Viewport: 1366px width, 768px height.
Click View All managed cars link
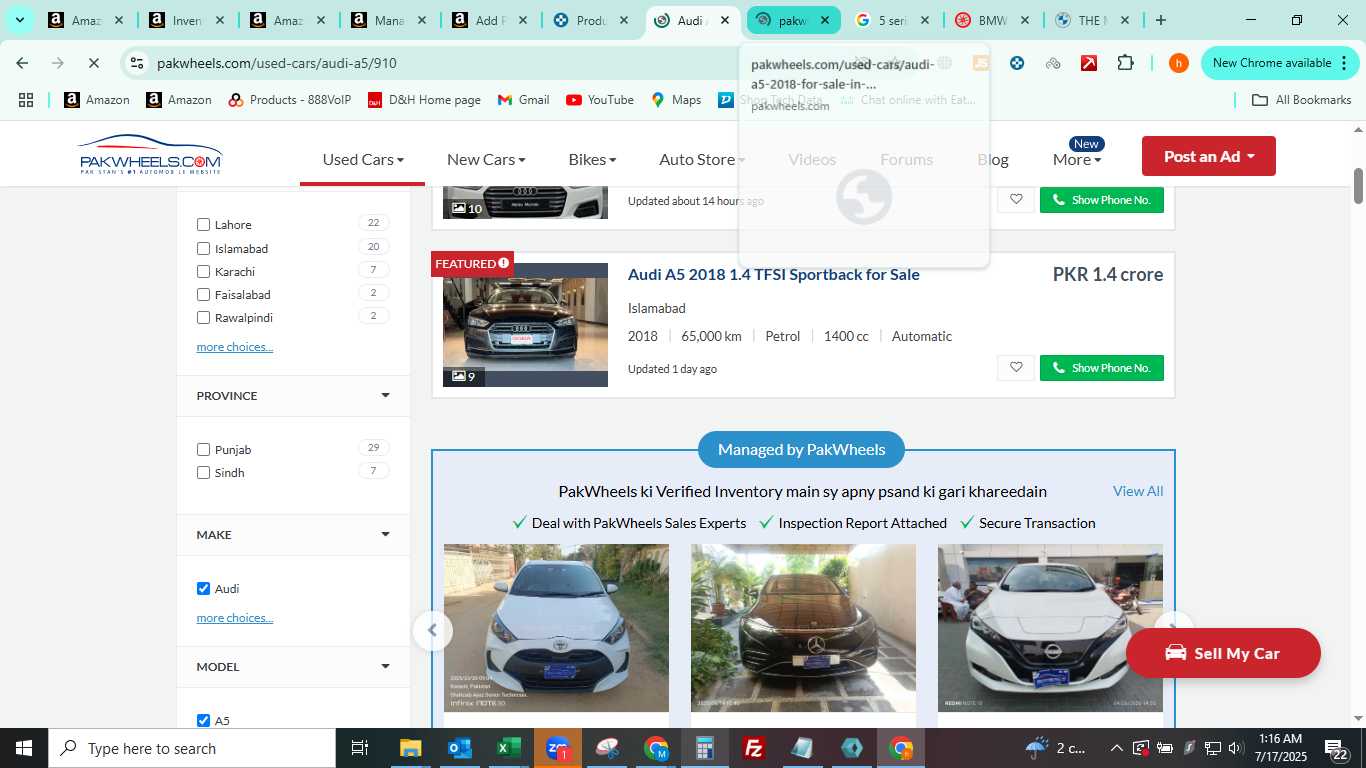pos(1138,491)
